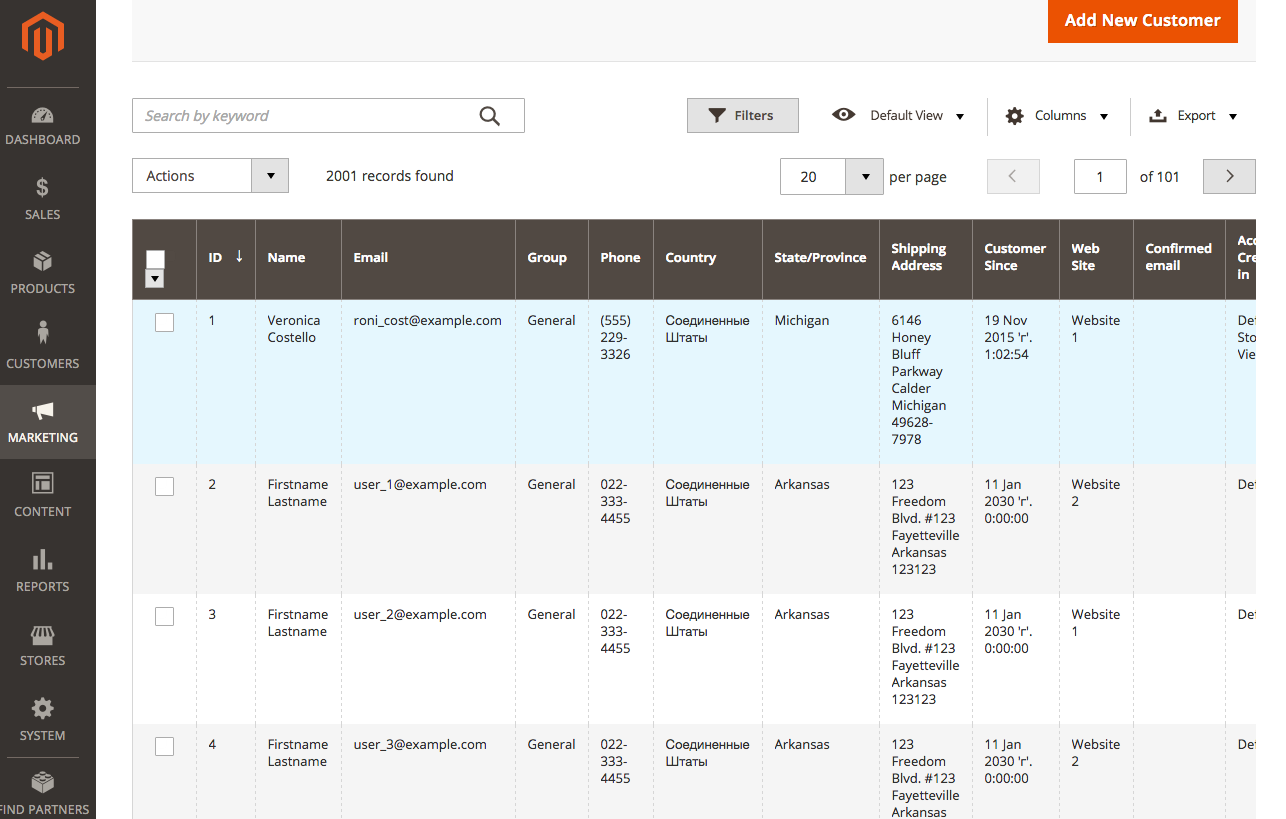Open the Customers person icon

[42, 333]
